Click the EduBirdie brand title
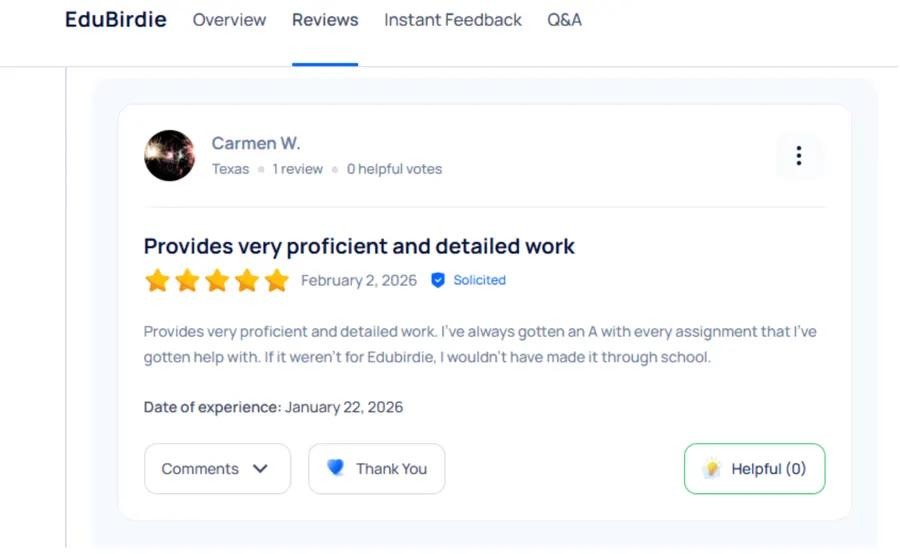 pyautogui.click(x=116, y=20)
